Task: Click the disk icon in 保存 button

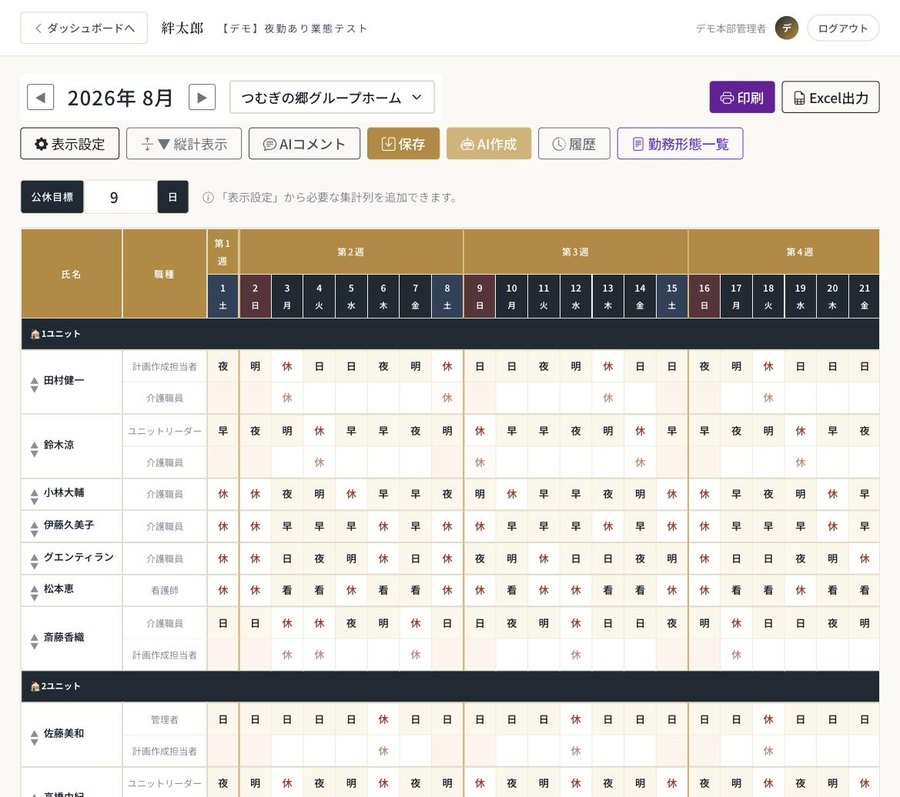Action: point(389,143)
